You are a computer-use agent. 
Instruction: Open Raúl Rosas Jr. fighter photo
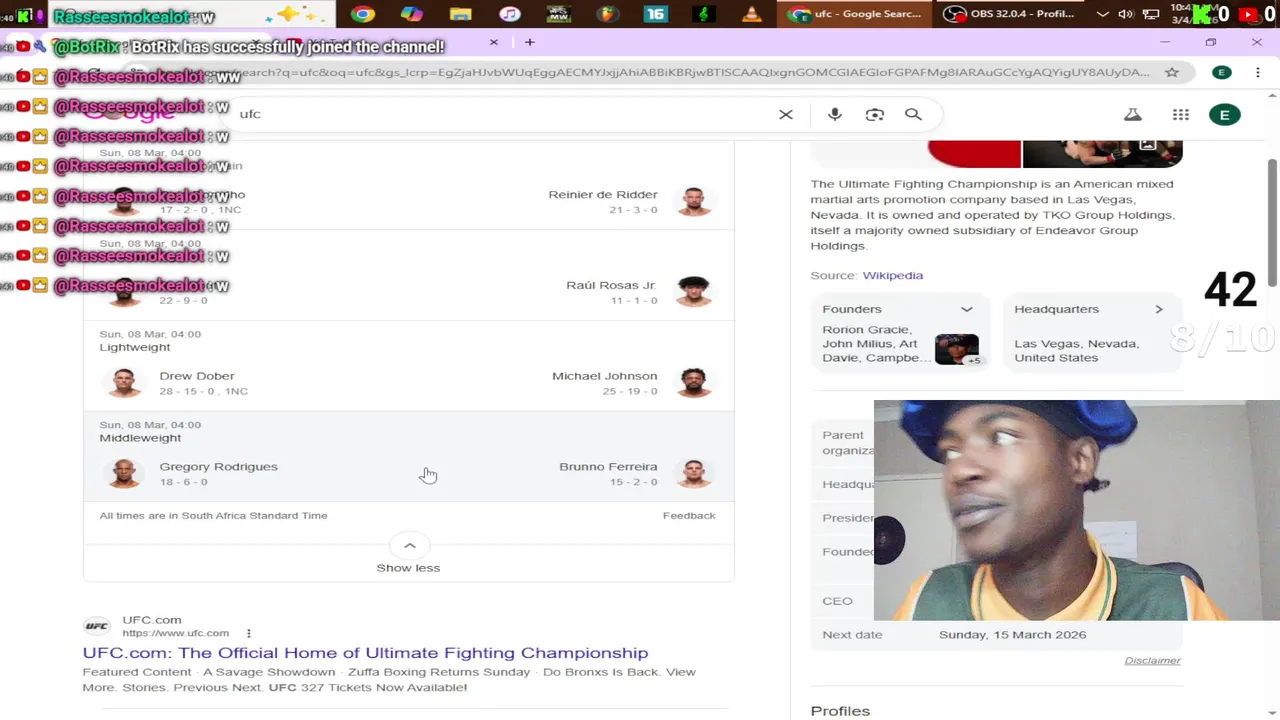click(694, 292)
